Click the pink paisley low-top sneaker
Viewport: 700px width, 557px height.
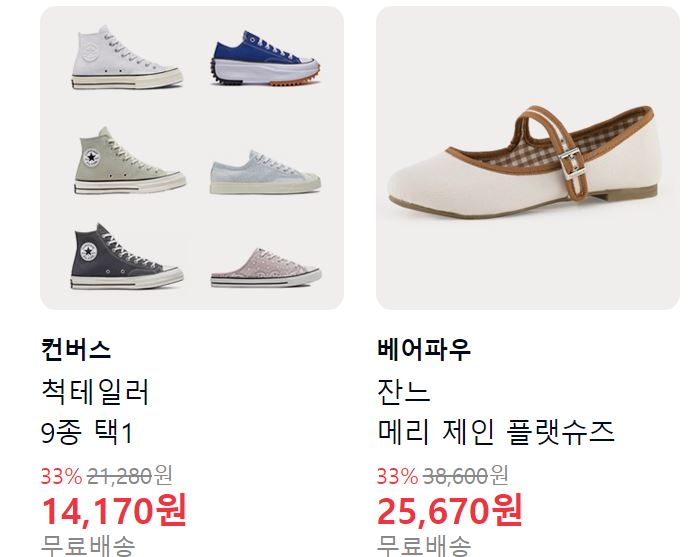[266, 267]
